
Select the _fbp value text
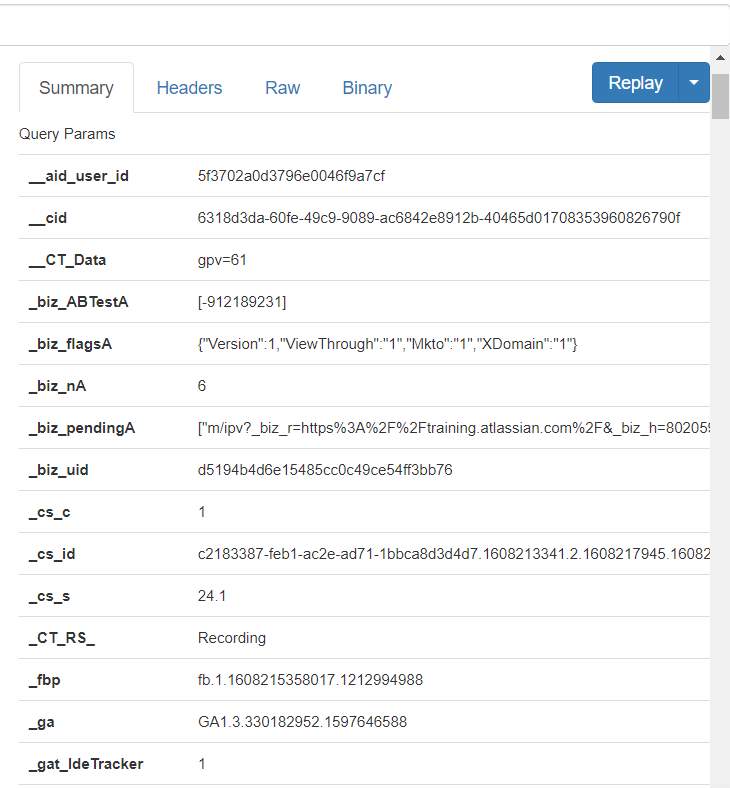[x=310, y=680]
